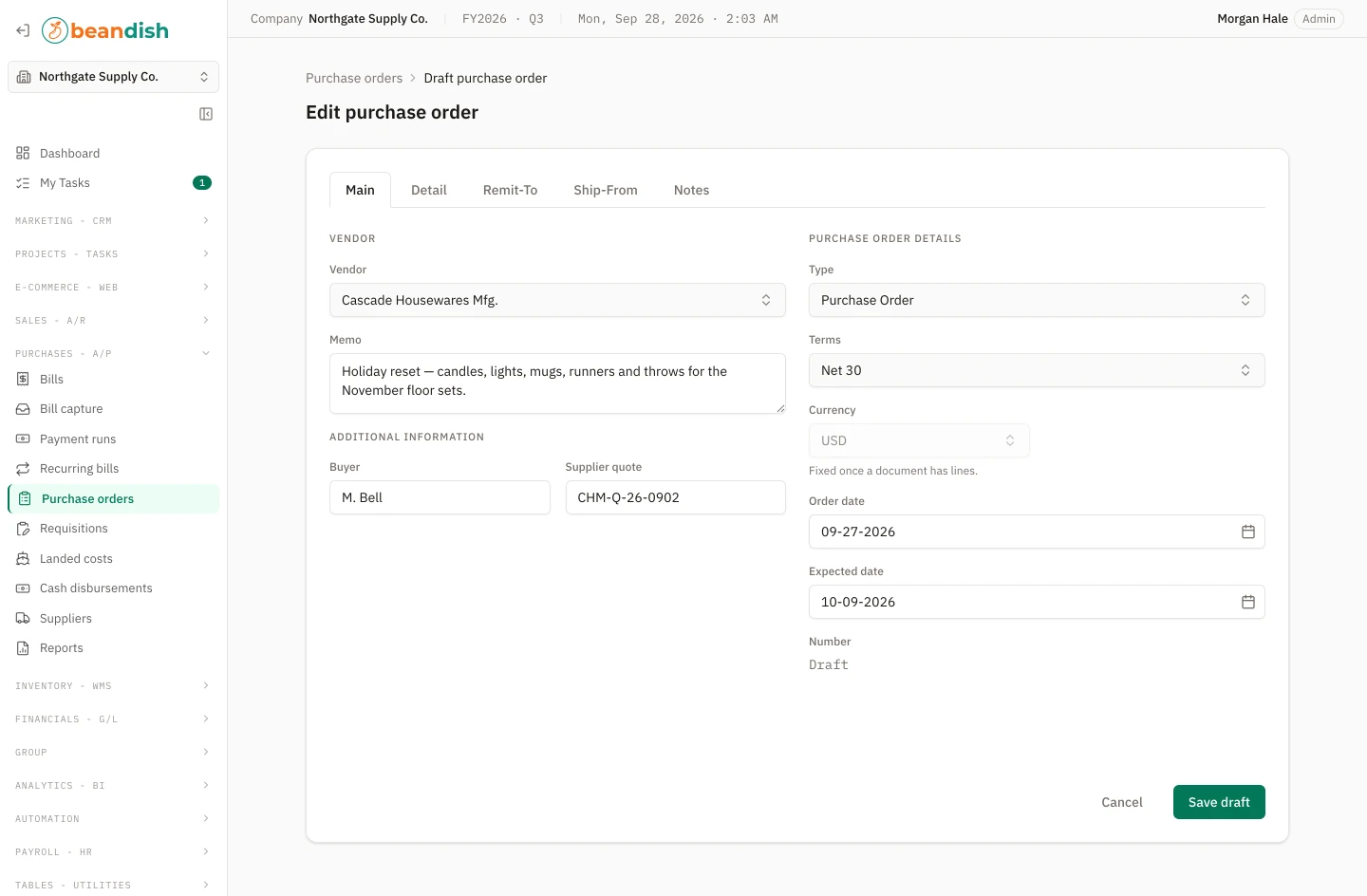Collapse Purchases - A/P section
The image size is (1367, 896).
(113, 353)
